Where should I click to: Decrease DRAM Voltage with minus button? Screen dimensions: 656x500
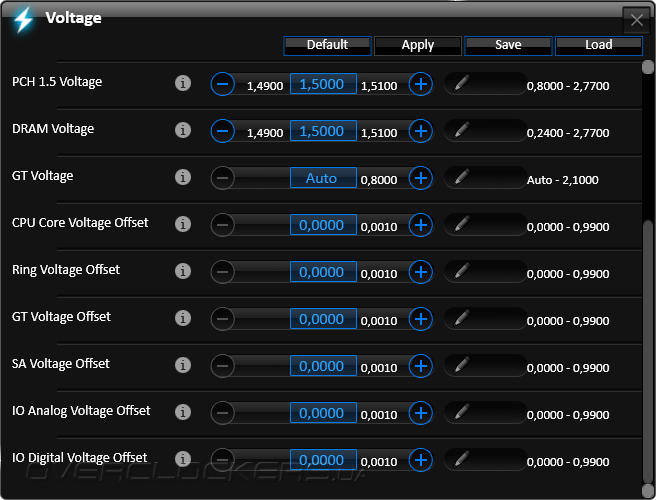click(x=223, y=131)
